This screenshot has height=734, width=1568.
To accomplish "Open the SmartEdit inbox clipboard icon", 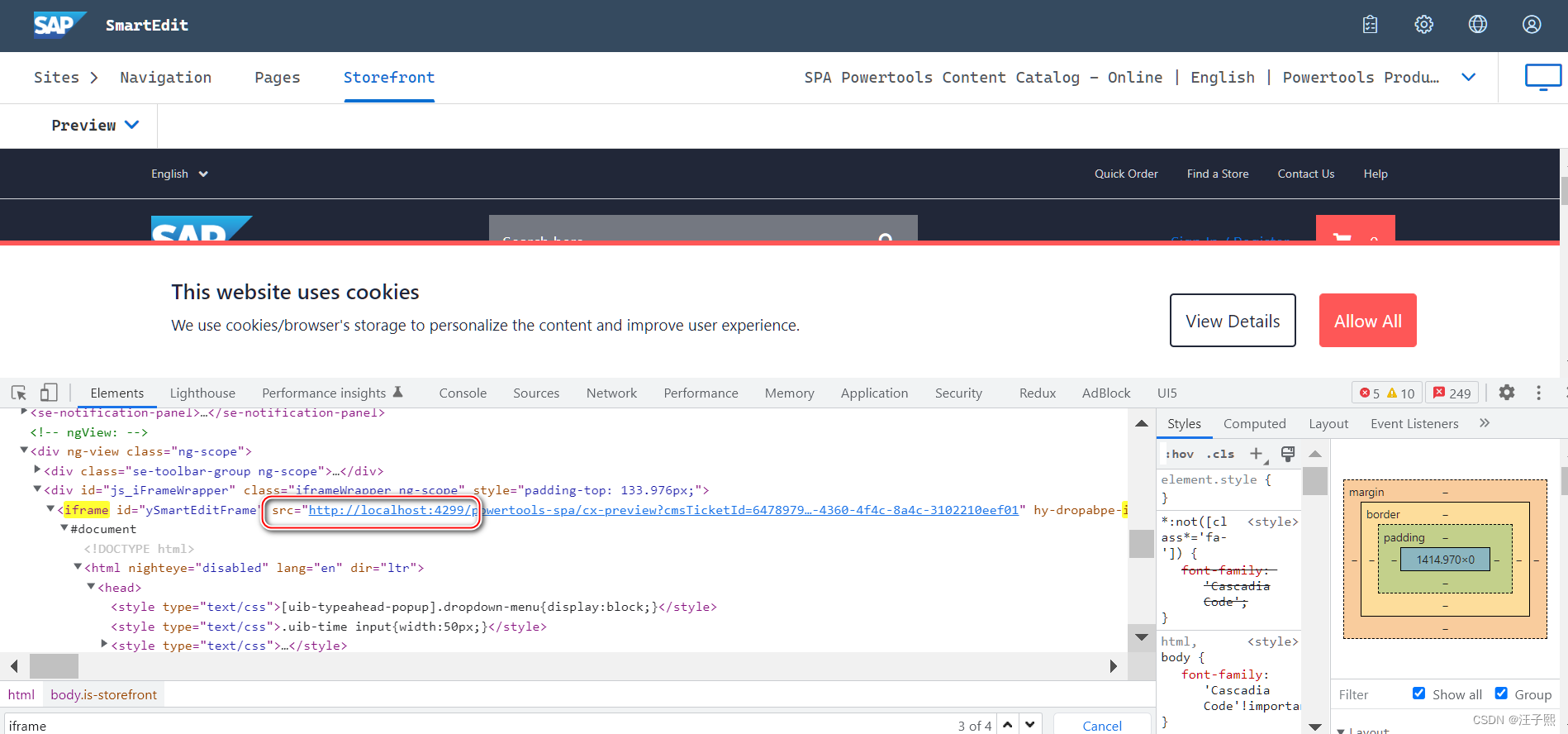I will [1370, 25].
